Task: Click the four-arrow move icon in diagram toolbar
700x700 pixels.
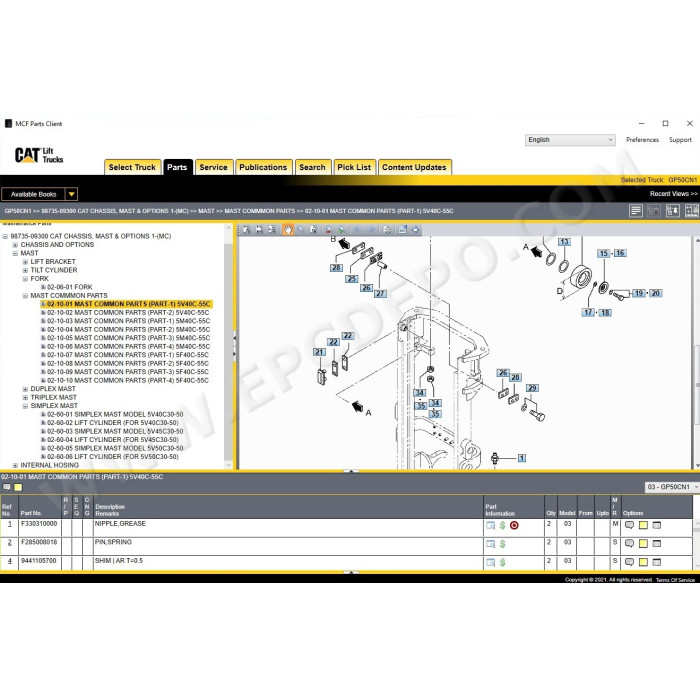Action: 416,229
